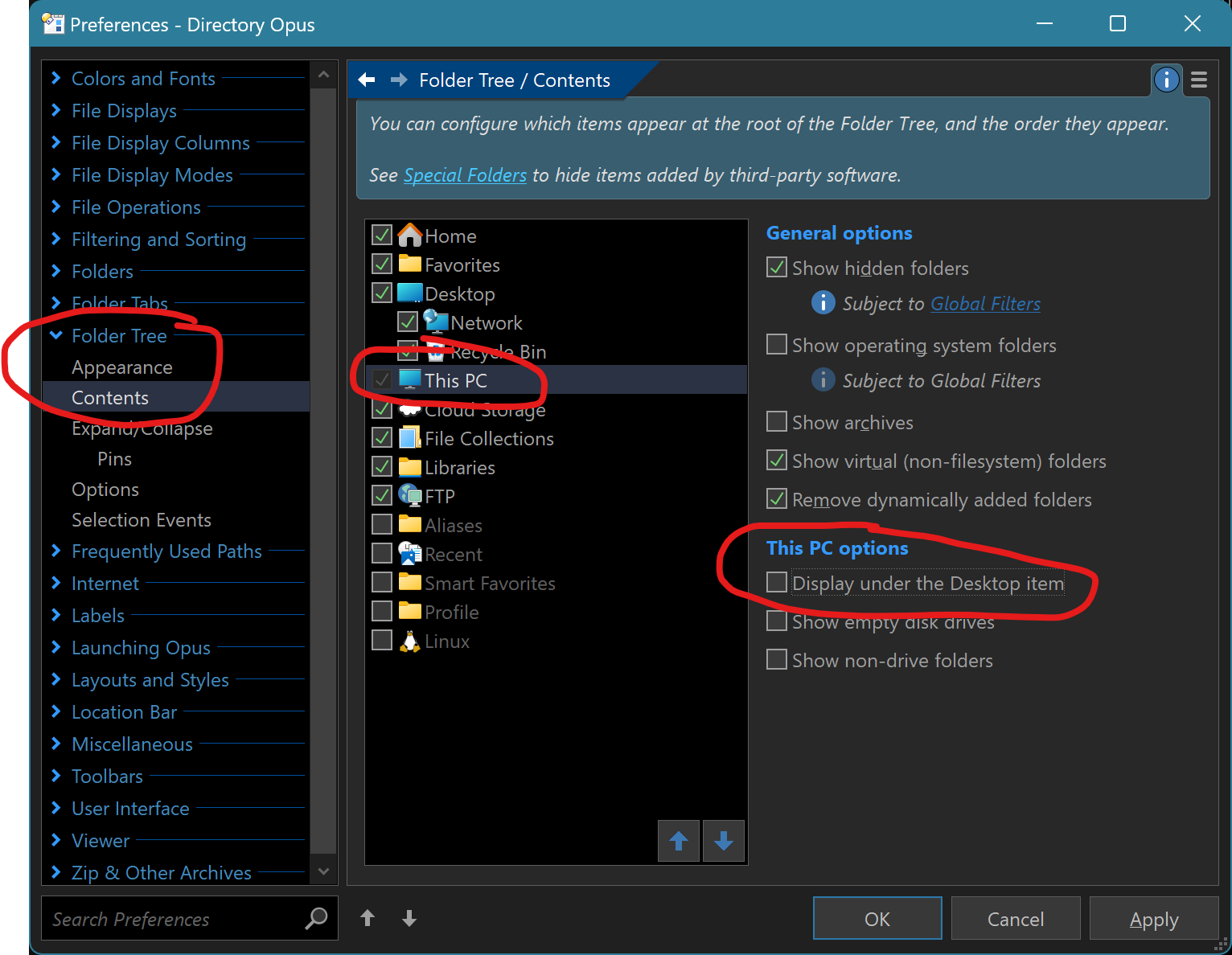Image resolution: width=1232 pixels, height=955 pixels.
Task: Open the Special Folders link
Action: (x=465, y=174)
